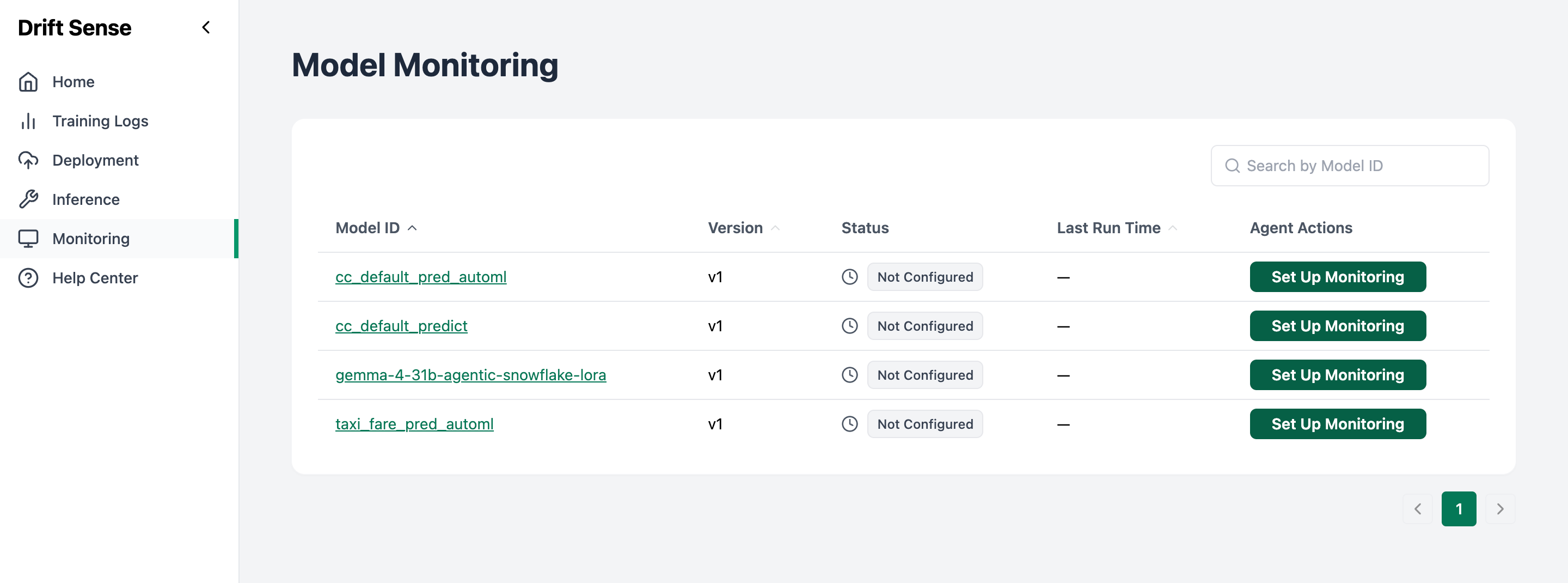
Task: Click clock icon in taxi_fare_pred_automl row
Action: (849, 423)
